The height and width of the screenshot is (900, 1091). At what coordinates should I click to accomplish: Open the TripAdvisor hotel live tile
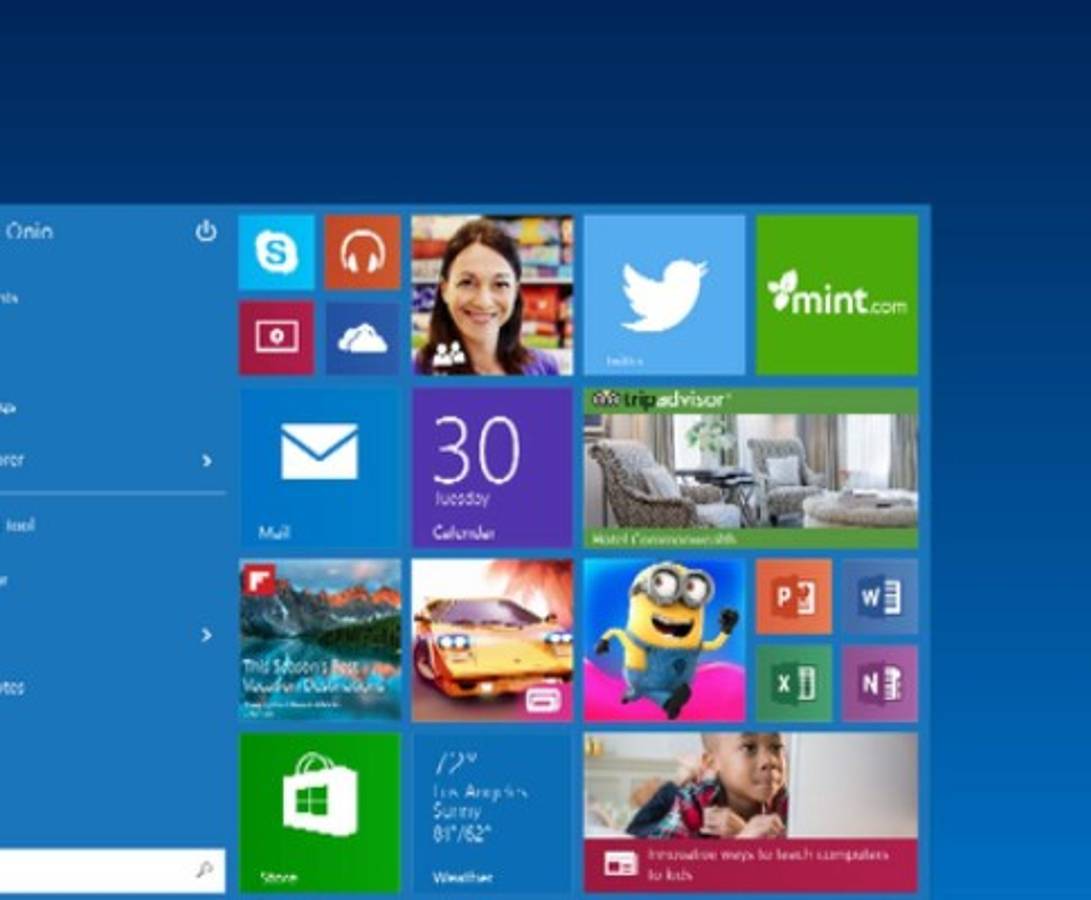click(x=750, y=468)
